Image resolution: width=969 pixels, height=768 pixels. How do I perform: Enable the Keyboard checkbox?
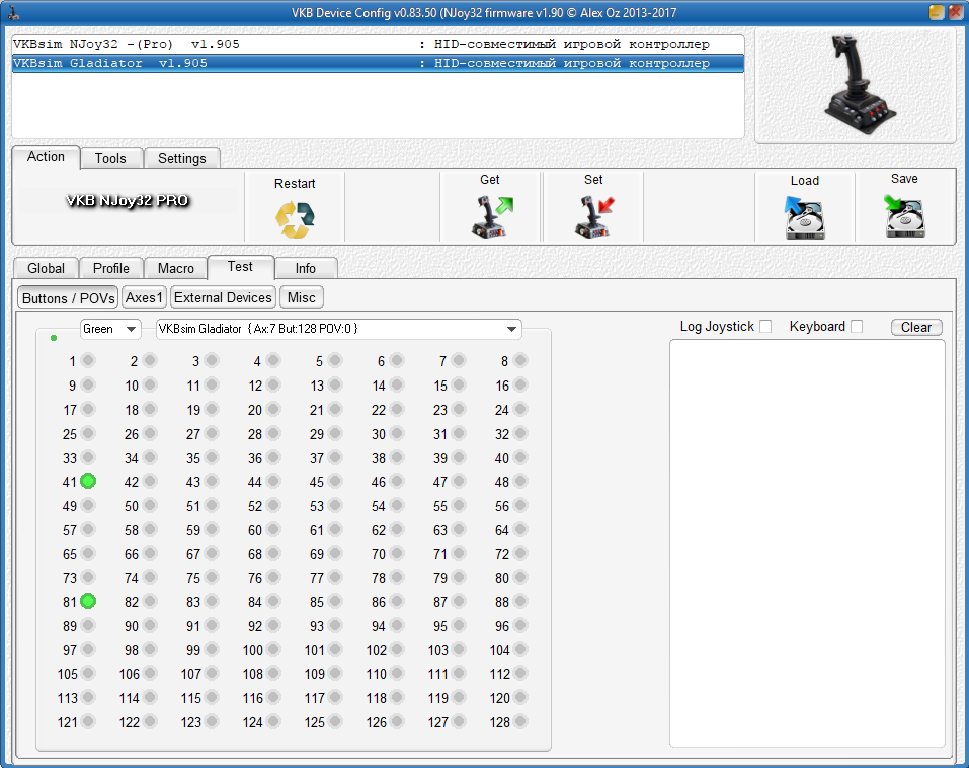point(857,327)
